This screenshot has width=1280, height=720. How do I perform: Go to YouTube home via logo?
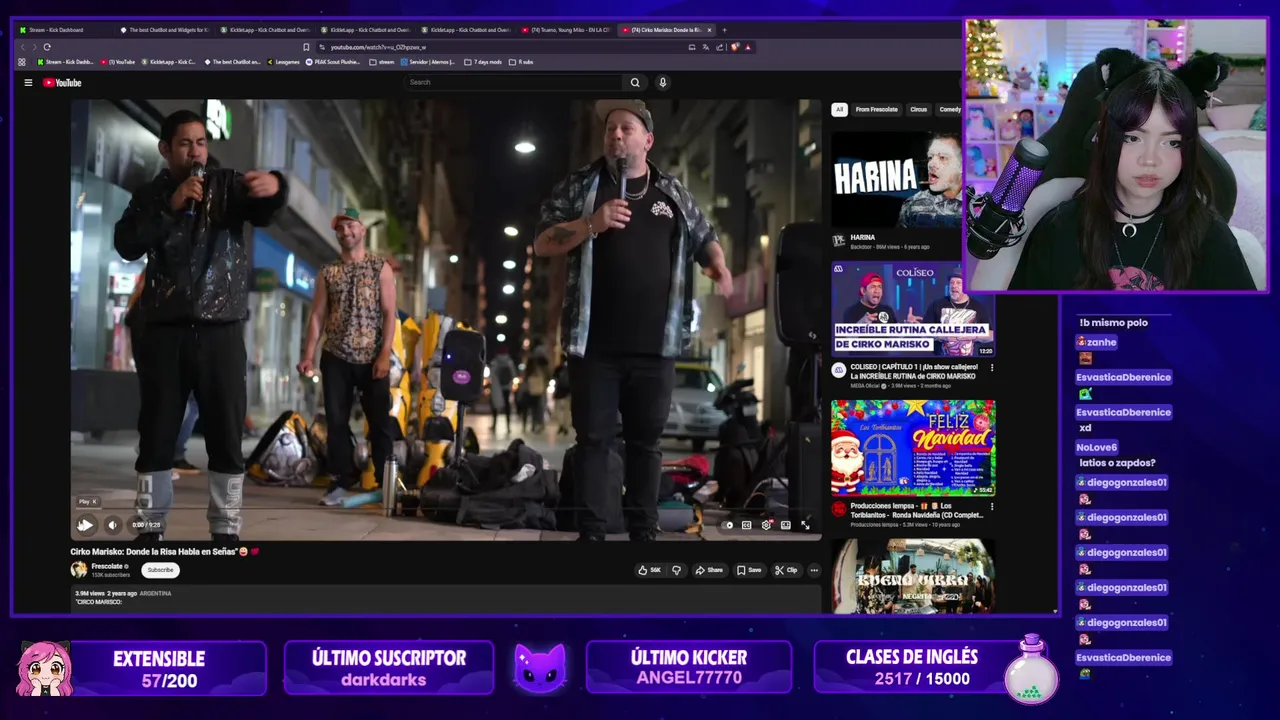click(x=62, y=83)
